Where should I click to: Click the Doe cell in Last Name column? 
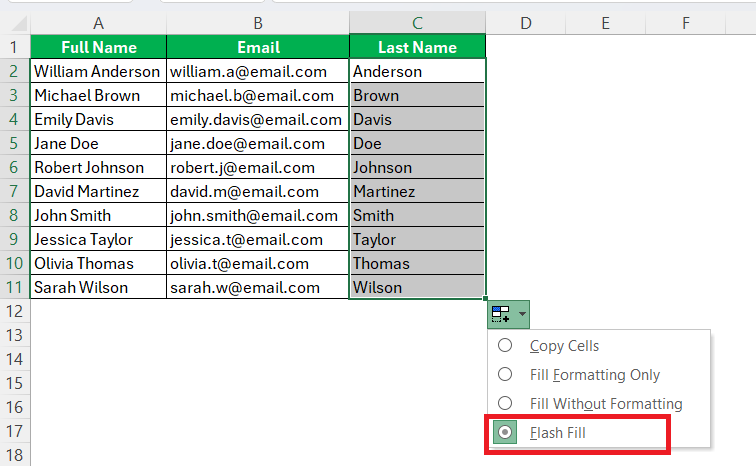click(x=418, y=143)
